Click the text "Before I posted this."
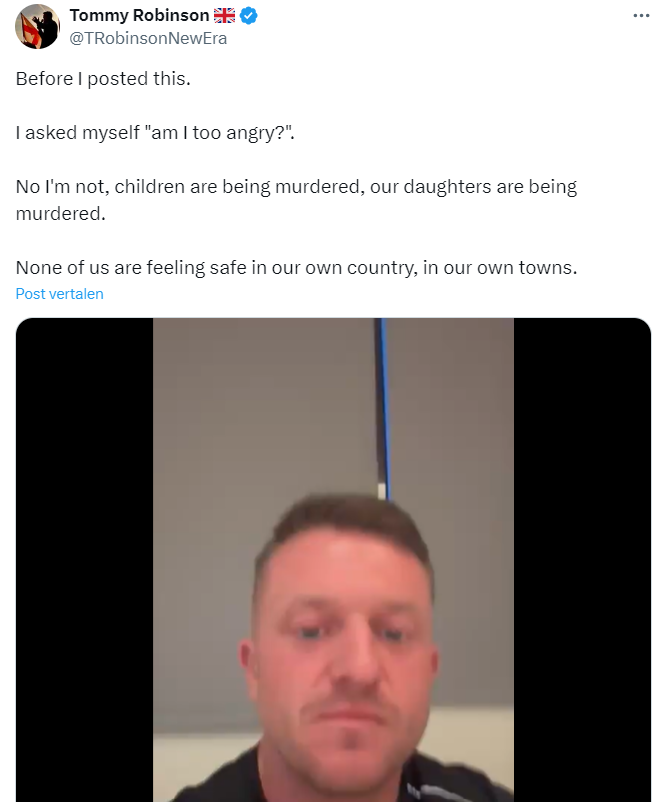The height and width of the screenshot is (802, 663). (103, 79)
